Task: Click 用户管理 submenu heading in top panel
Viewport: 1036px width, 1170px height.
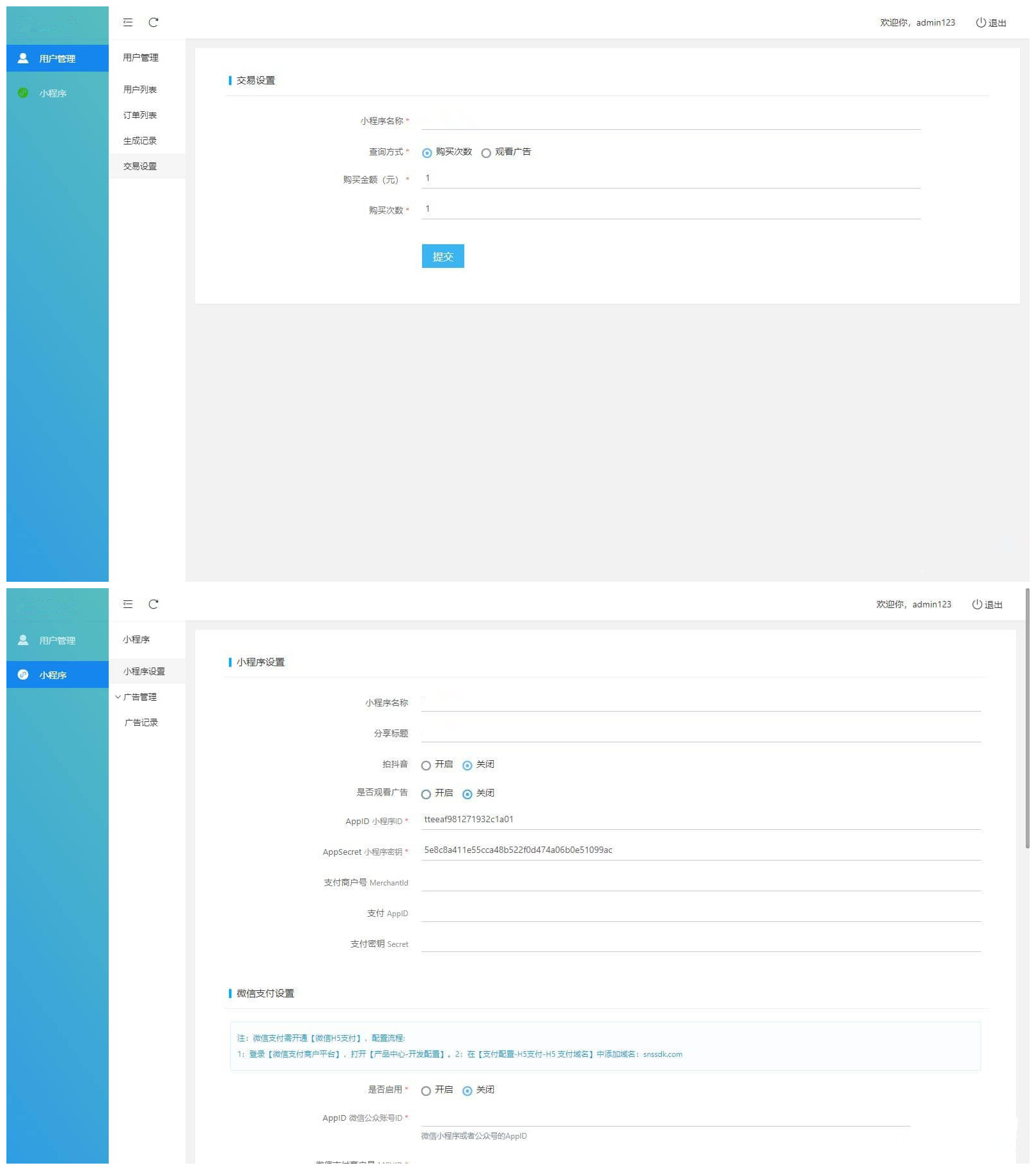Action: click(x=141, y=58)
